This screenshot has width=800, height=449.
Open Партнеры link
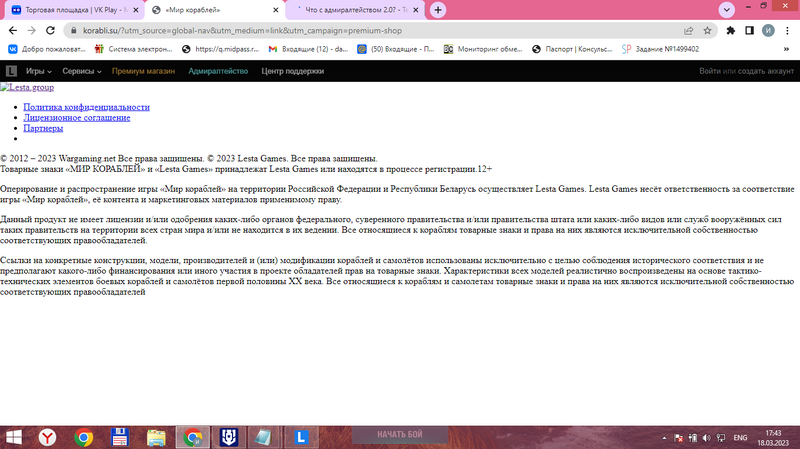point(43,129)
